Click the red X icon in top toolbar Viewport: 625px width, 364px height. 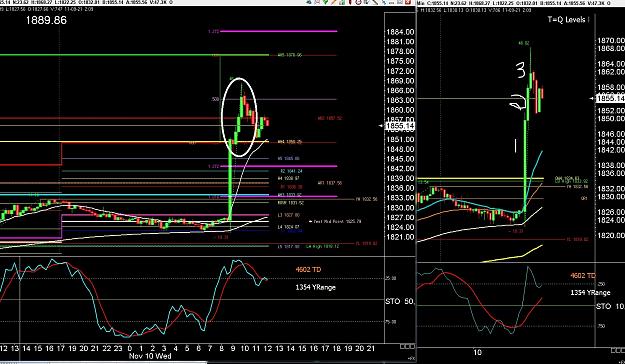coord(407,2)
